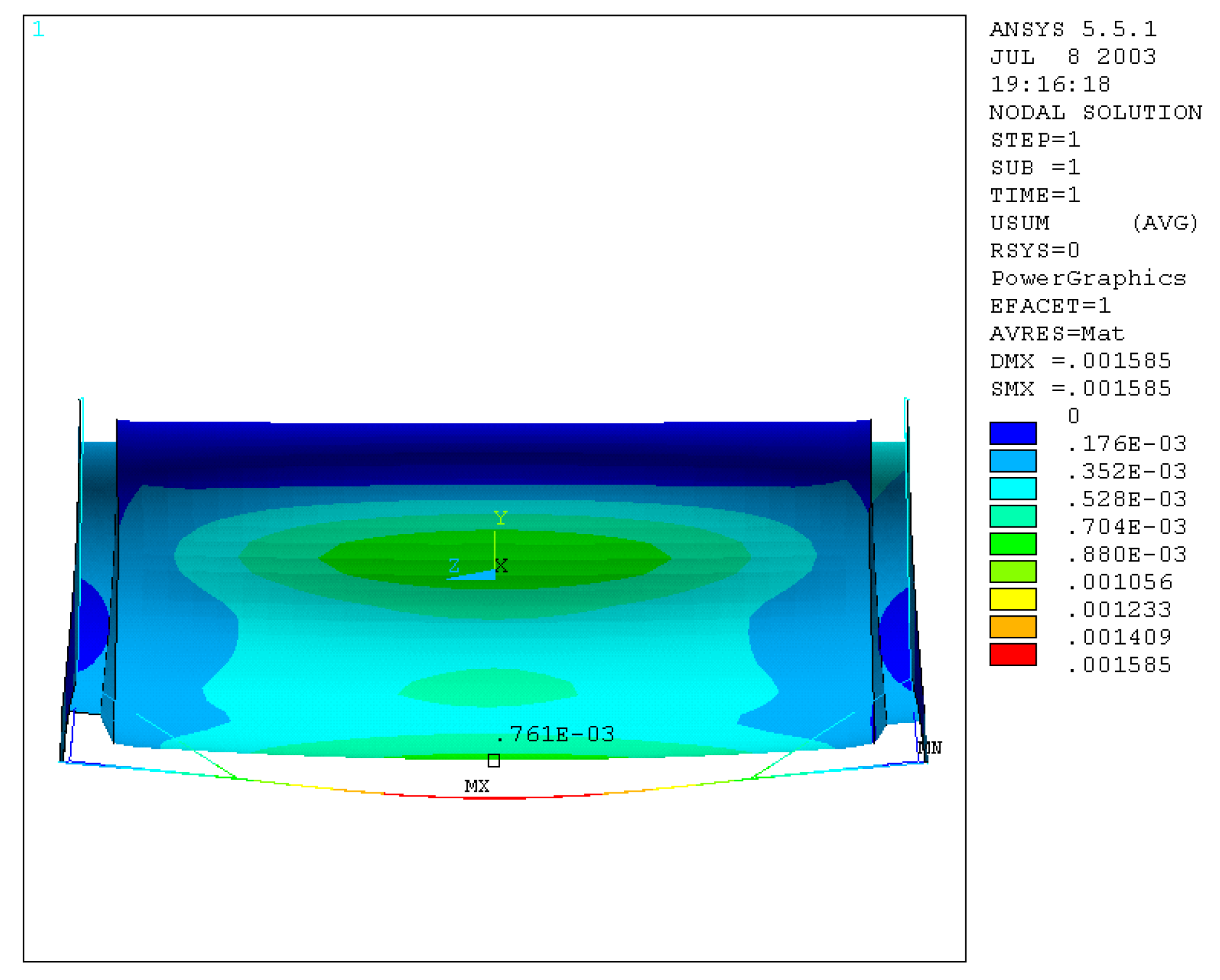Click the square probe marker on the plot
The height and width of the screenshot is (980, 1220).
pyautogui.click(x=494, y=760)
